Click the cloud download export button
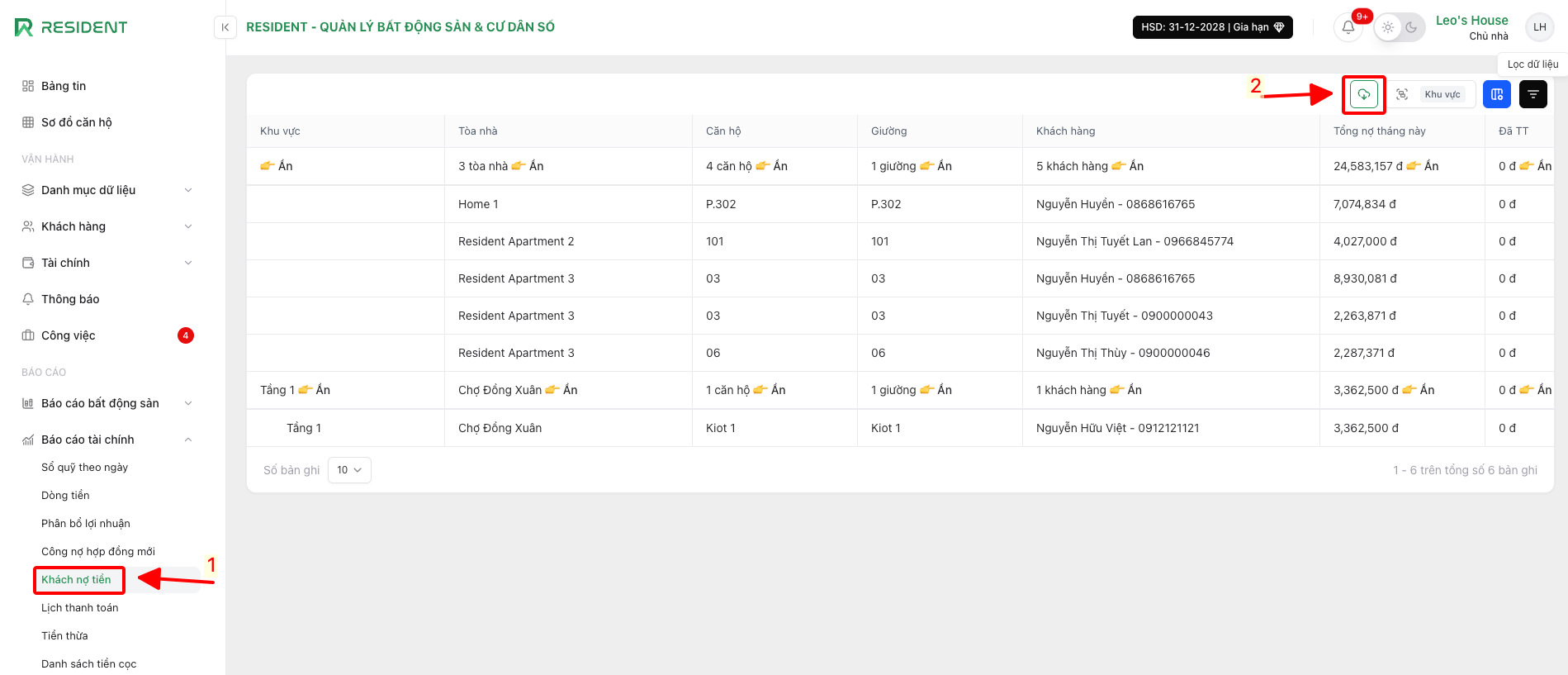Screen dimensions: 1568x675 tap(1363, 94)
